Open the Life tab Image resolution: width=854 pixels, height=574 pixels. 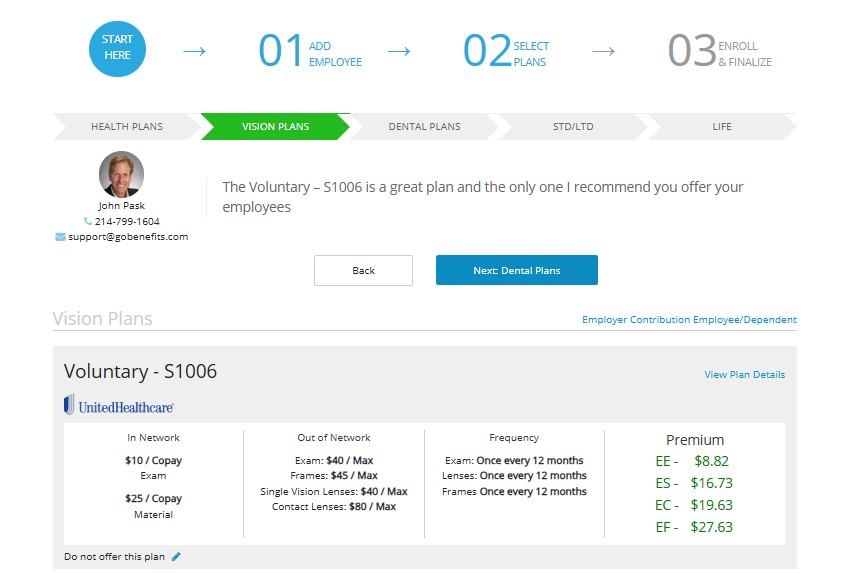[721, 127]
